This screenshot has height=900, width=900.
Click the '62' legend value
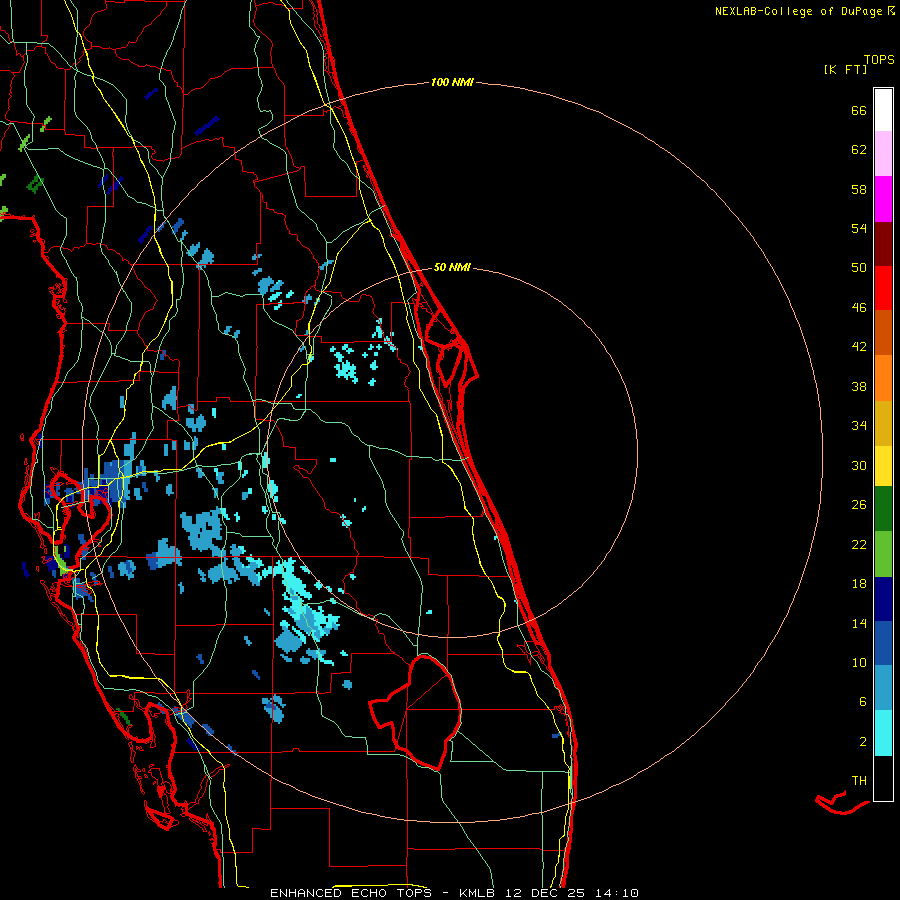[x=859, y=150]
